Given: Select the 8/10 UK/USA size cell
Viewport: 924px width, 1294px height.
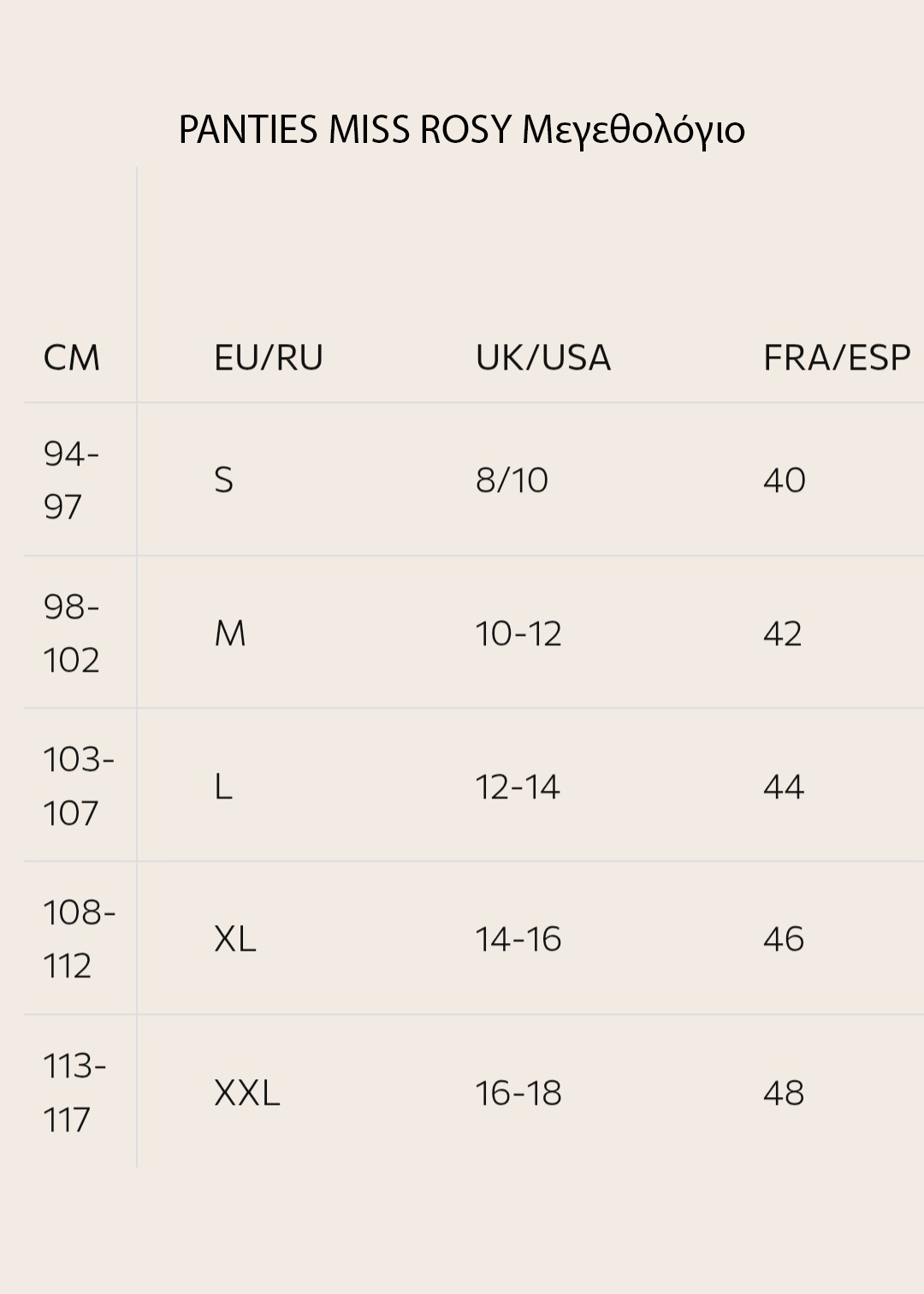Looking at the screenshot, I should pos(512,480).
